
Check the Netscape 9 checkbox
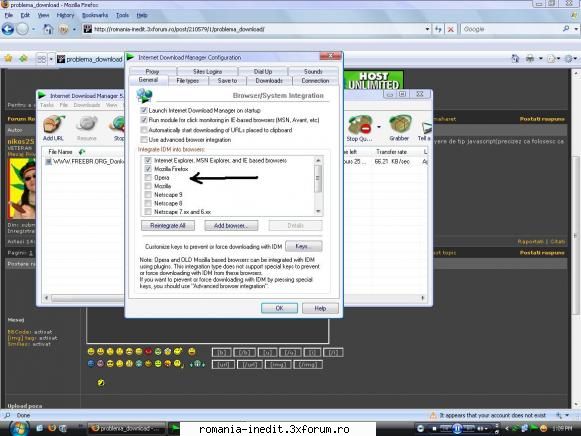pyautogui.click(x=148, y=194)
